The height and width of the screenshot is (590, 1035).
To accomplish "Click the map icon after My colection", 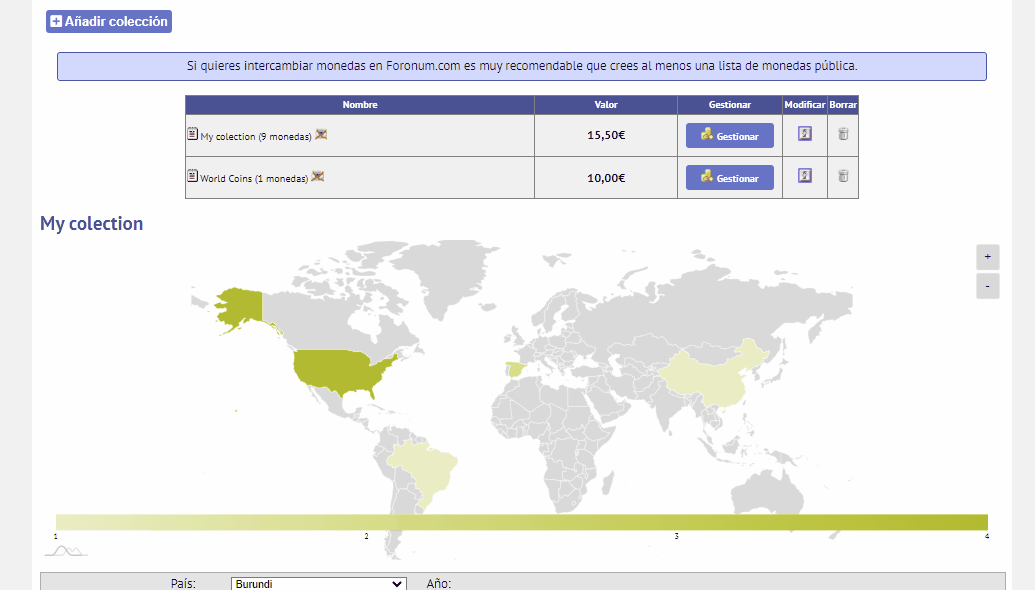I will pyautogui.click(x=321, y=135).
